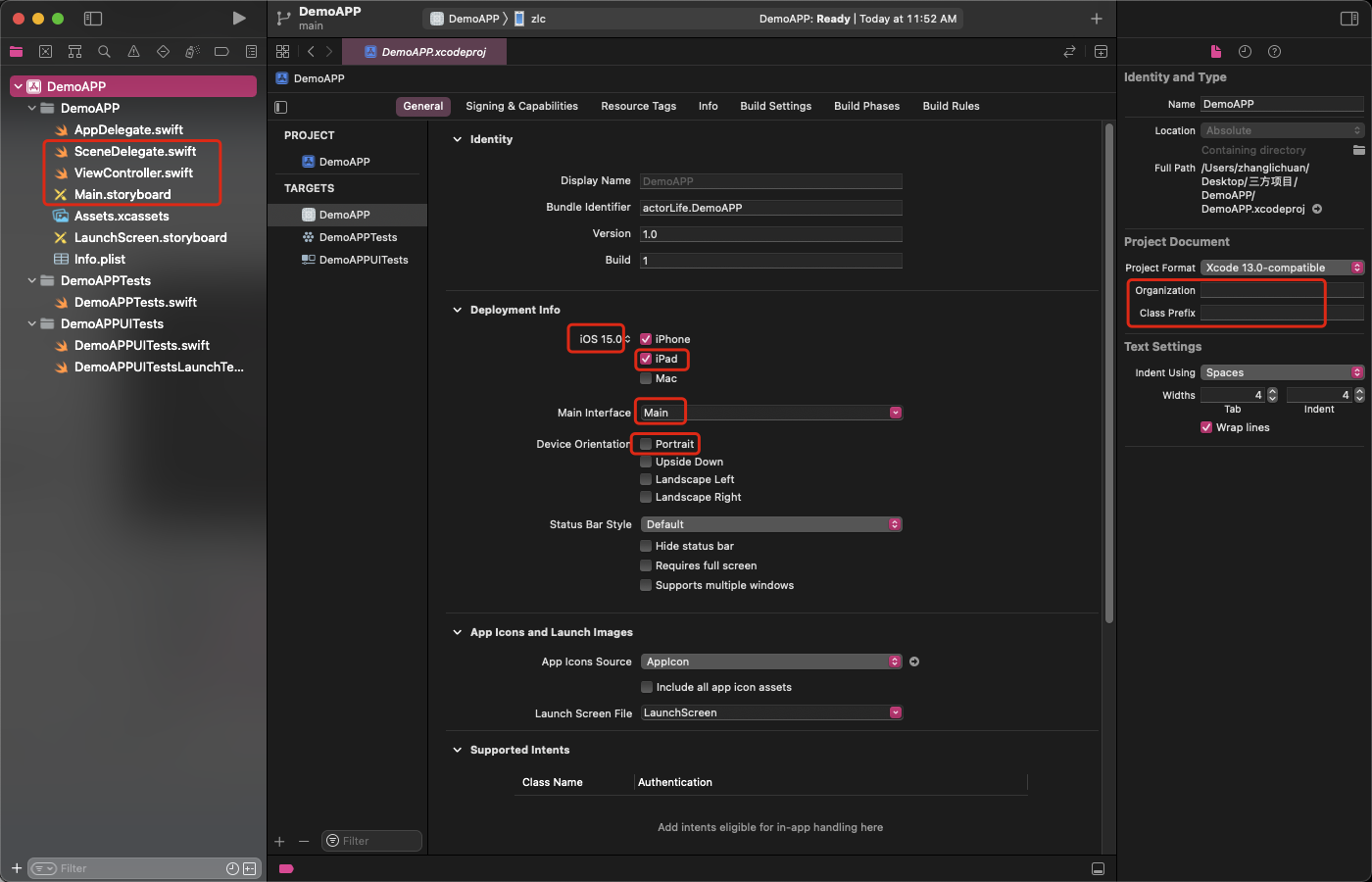Open the Debug navigator icon
This screenshot has height=882, width=1372.
coord(192,52)
